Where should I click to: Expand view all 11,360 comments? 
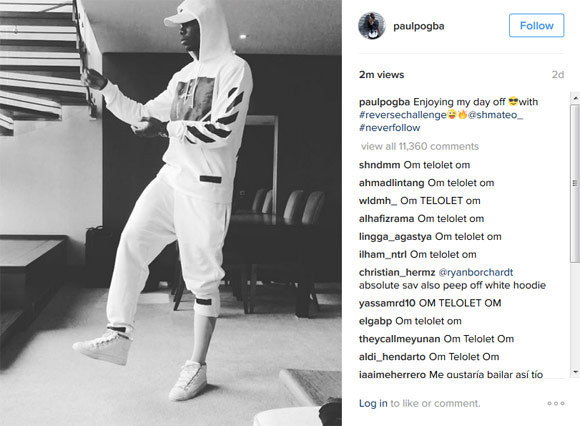420,146
